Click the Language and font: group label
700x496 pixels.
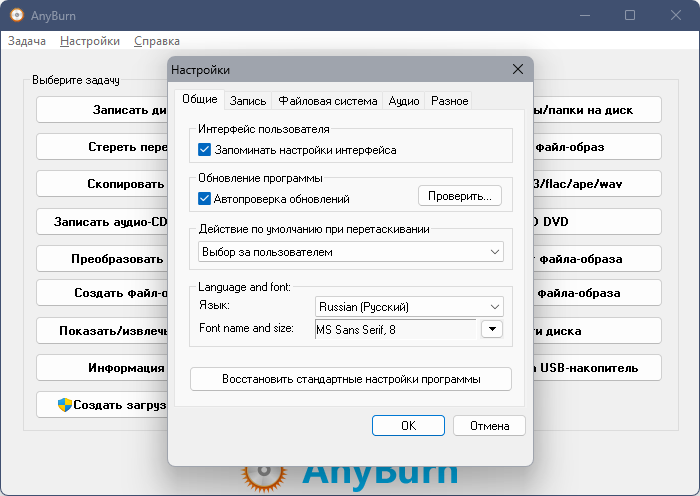244,287
